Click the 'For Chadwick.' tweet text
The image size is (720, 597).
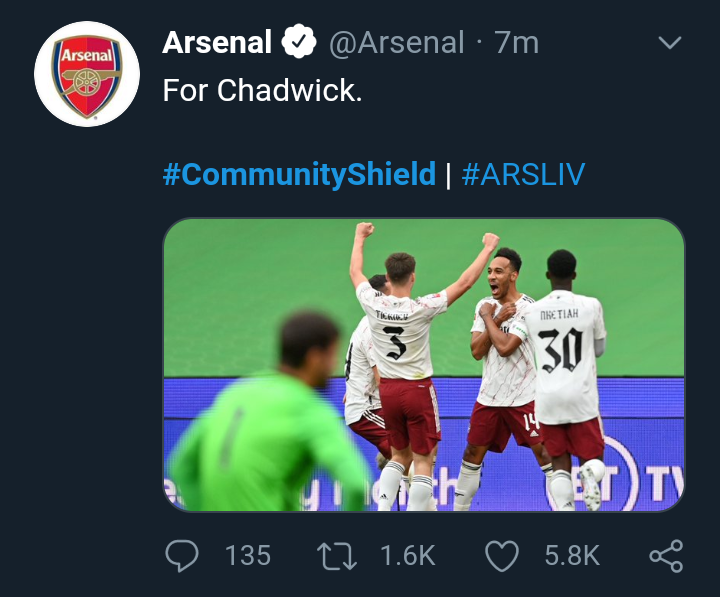260,90
